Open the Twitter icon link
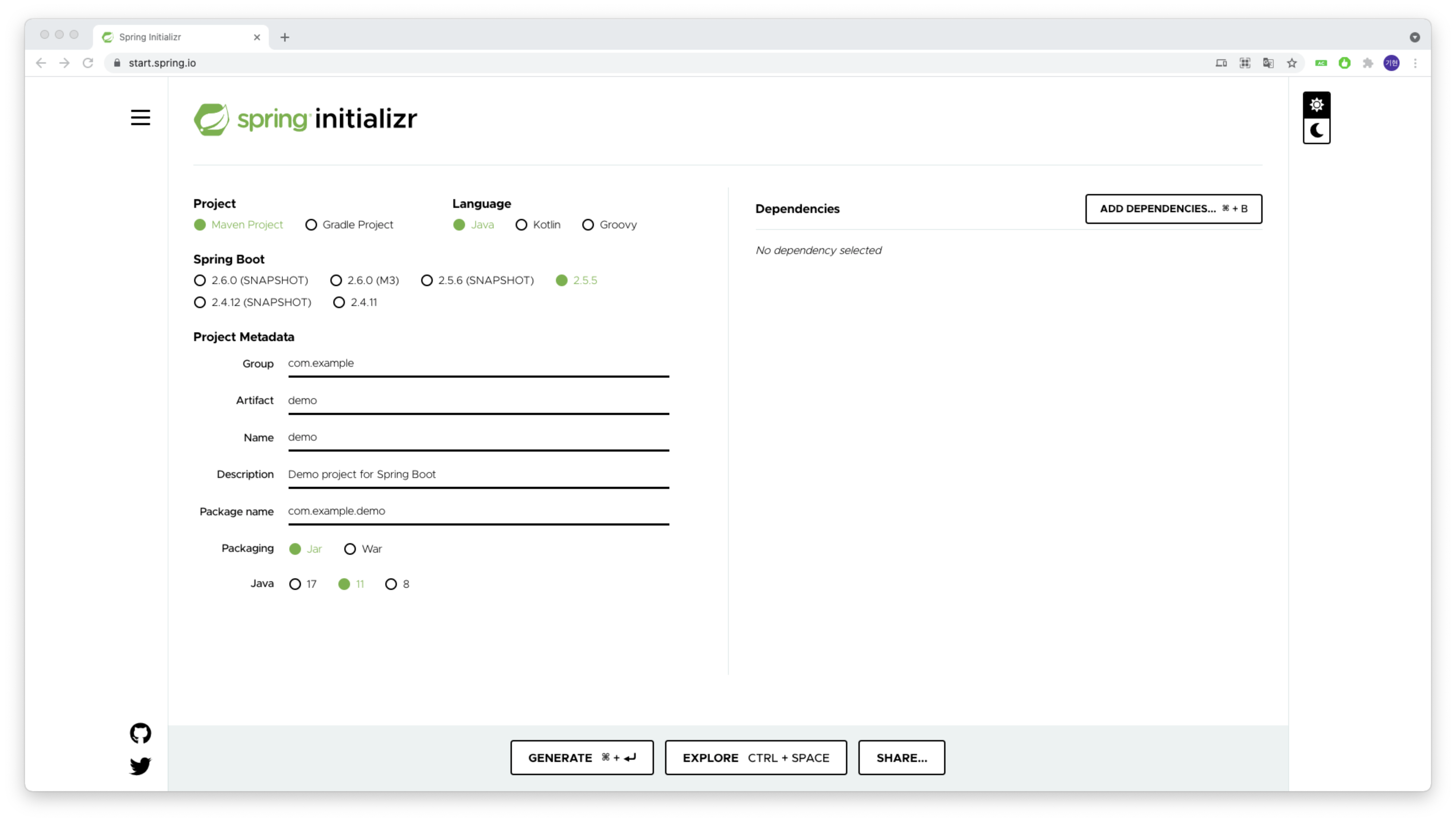 point(140,766)
